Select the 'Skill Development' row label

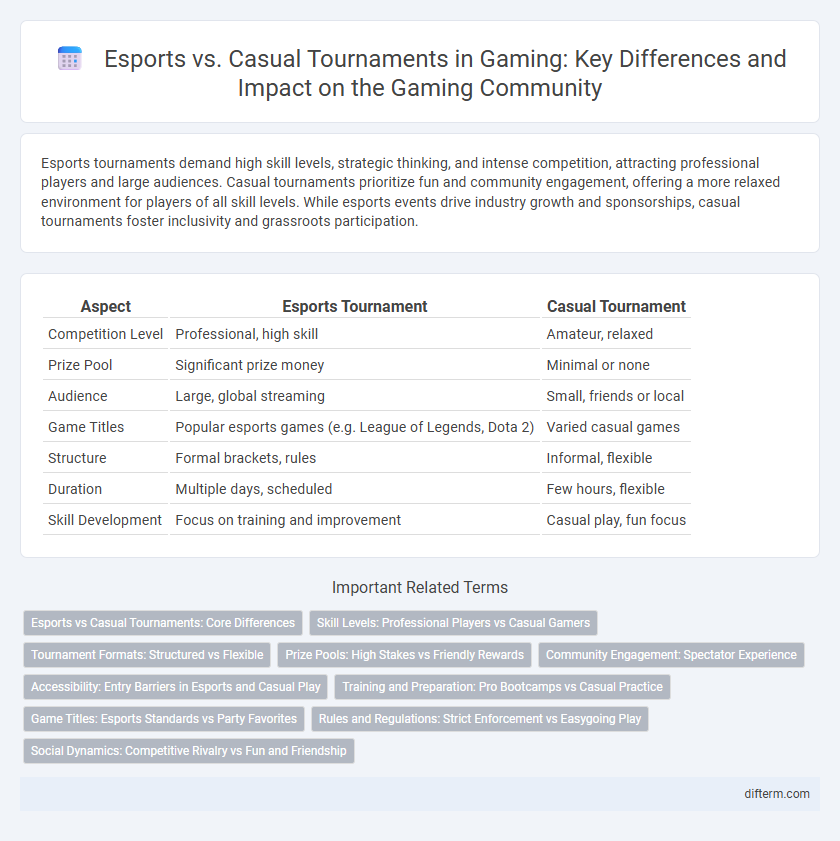coord(106,520)
